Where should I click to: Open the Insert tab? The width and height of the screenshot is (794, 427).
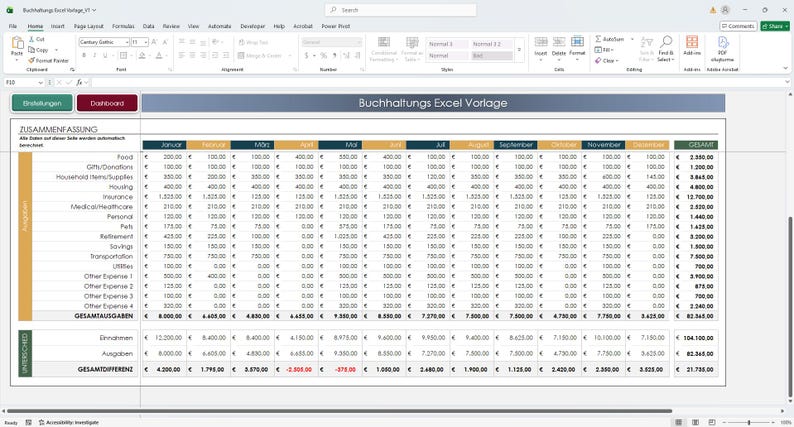pos(57,26)
